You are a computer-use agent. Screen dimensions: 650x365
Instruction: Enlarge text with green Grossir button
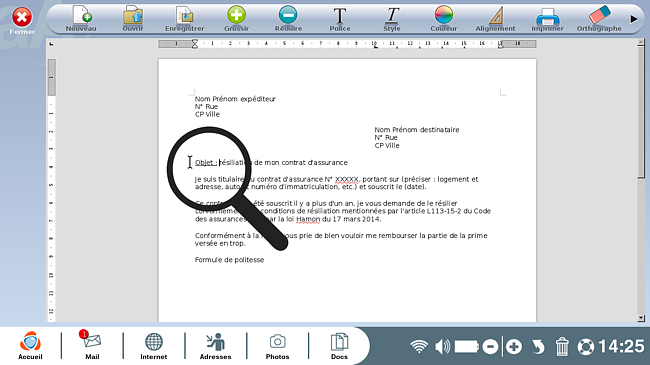236,19
